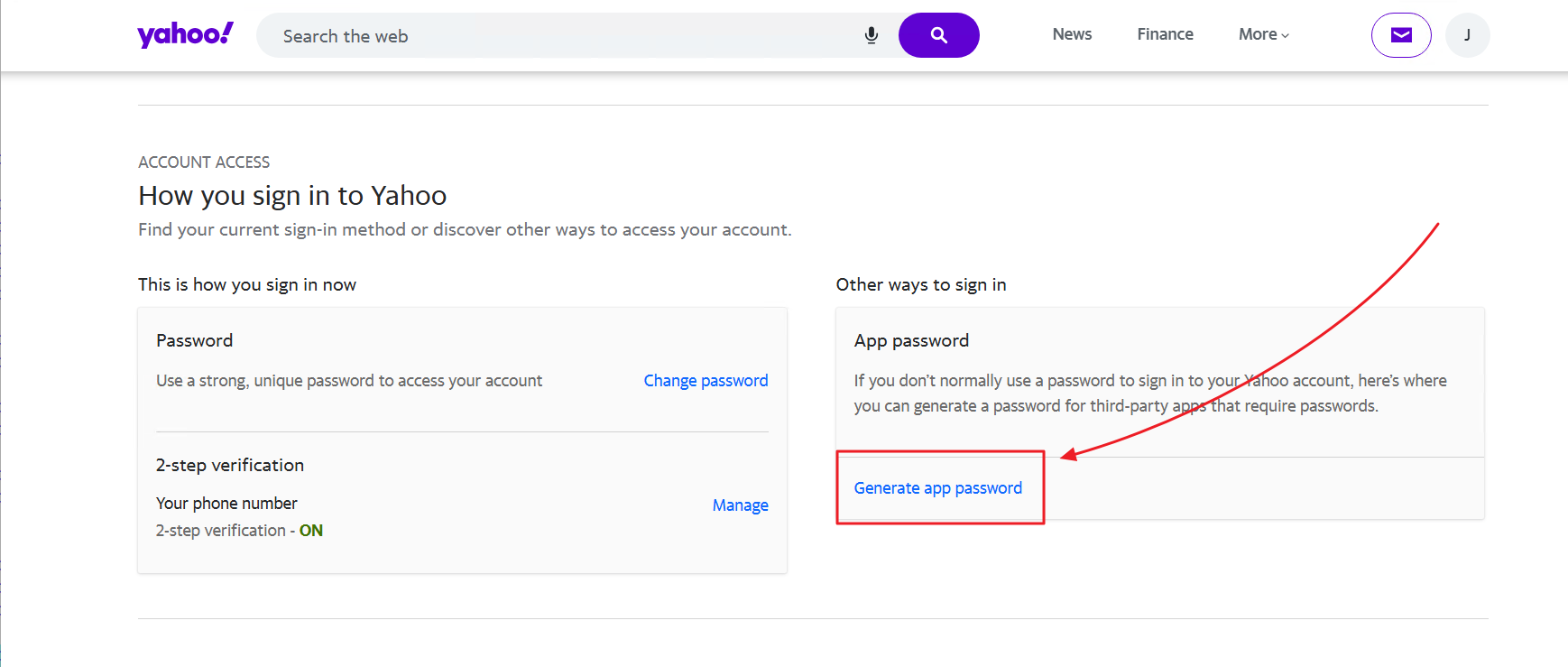Activate voice search microphone icon

(x=872, y=35)
